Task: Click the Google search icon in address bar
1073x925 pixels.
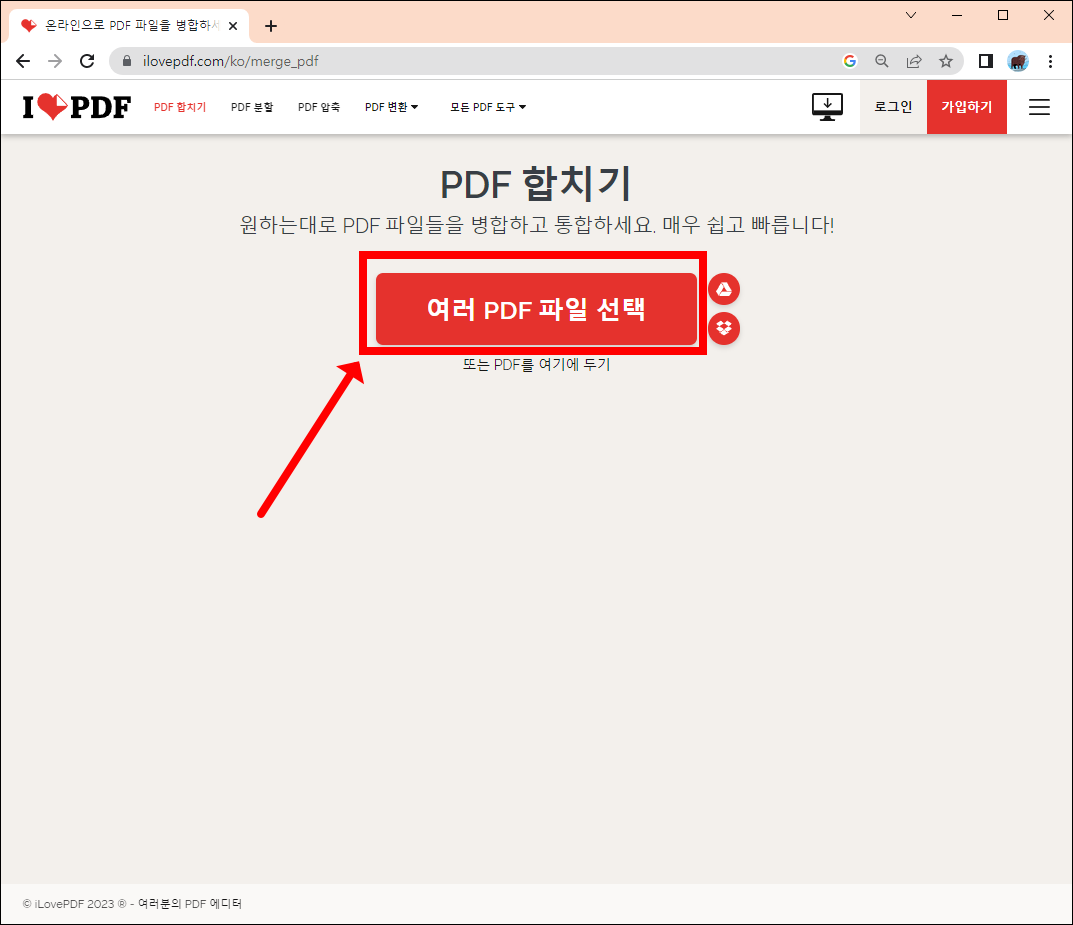Action: click(849, 61)
